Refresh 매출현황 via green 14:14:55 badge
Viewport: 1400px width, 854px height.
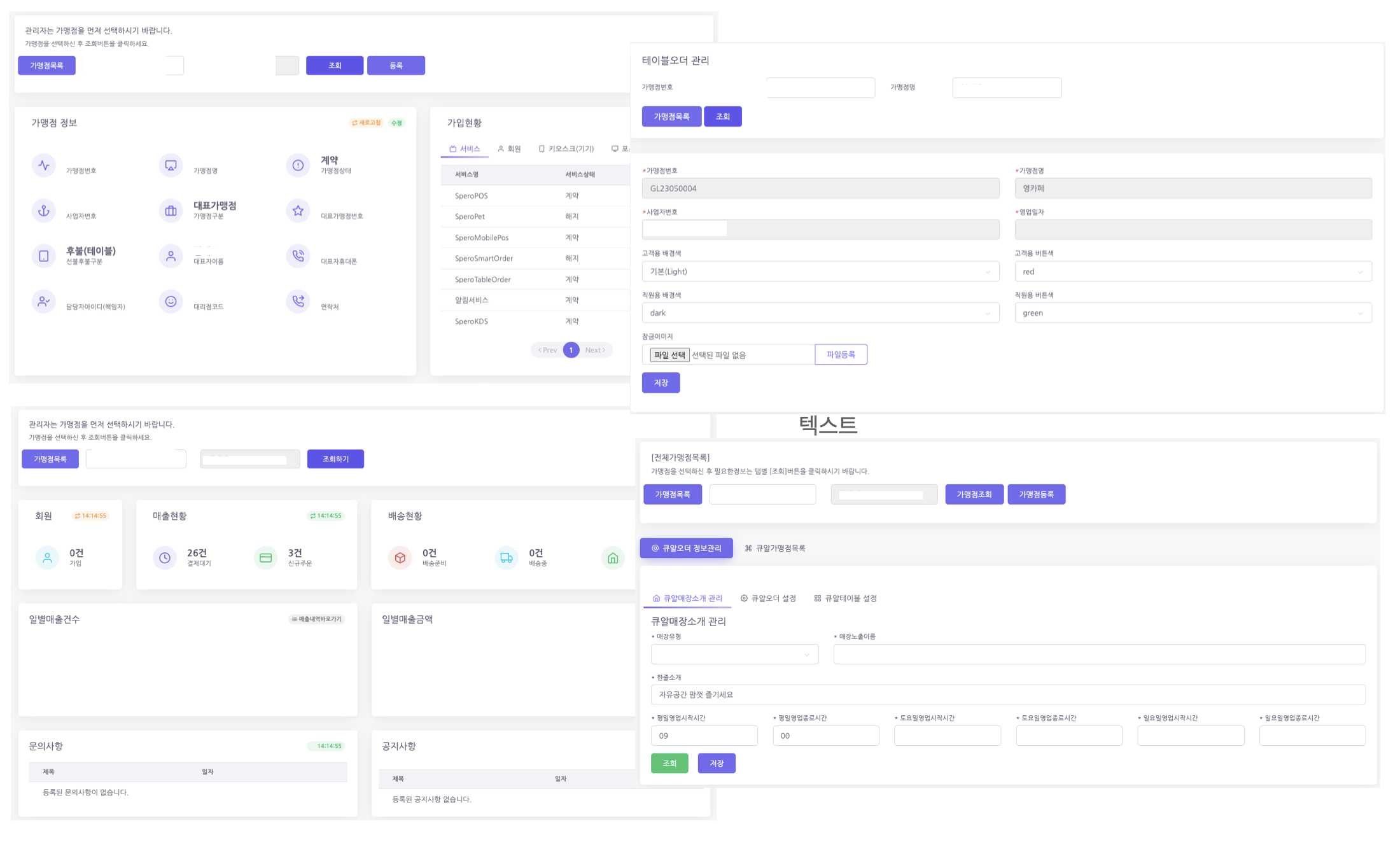(x=326, y=516)
